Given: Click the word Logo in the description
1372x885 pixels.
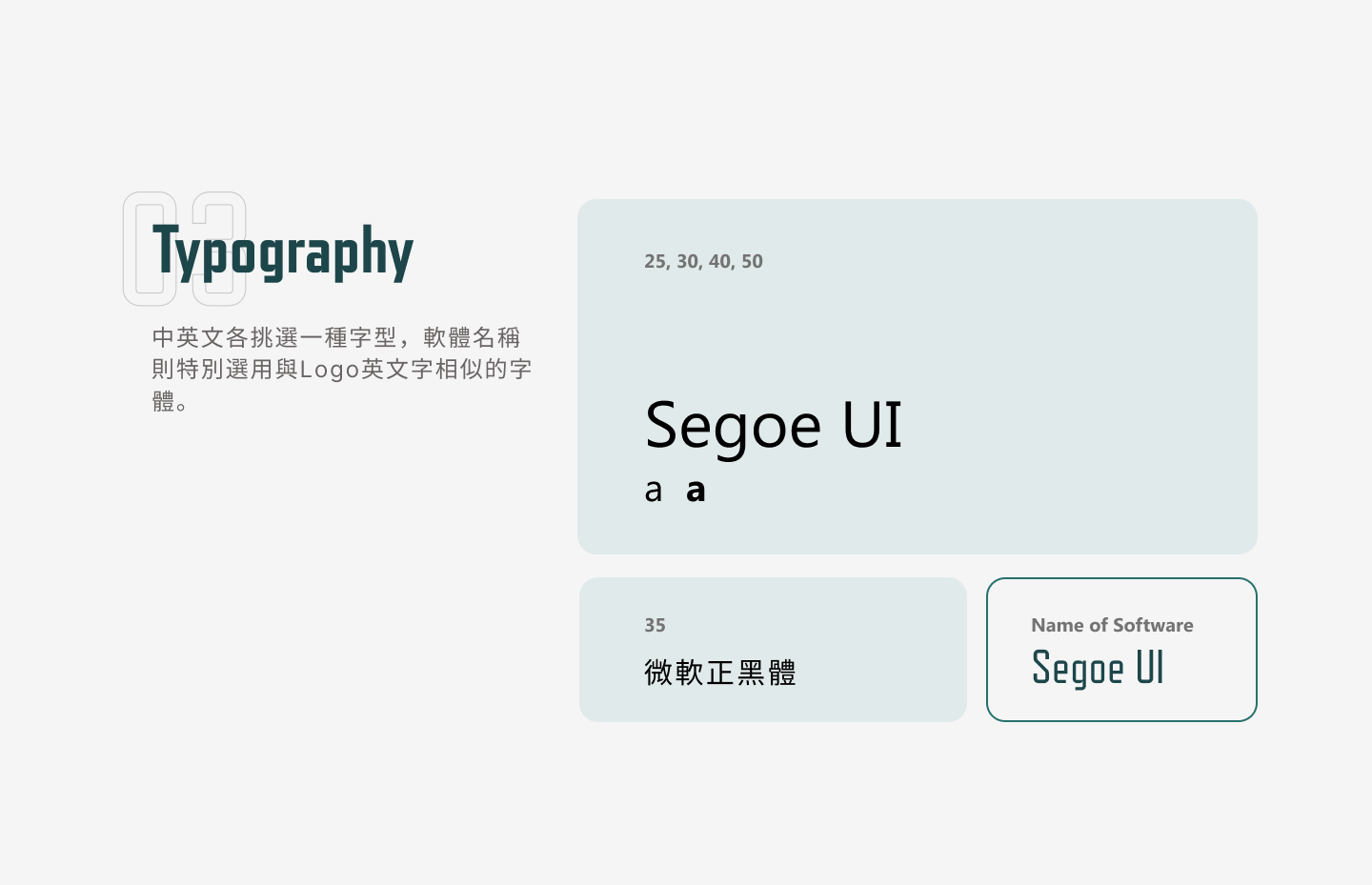Looking at the screenshot, I should pos(330,370).
